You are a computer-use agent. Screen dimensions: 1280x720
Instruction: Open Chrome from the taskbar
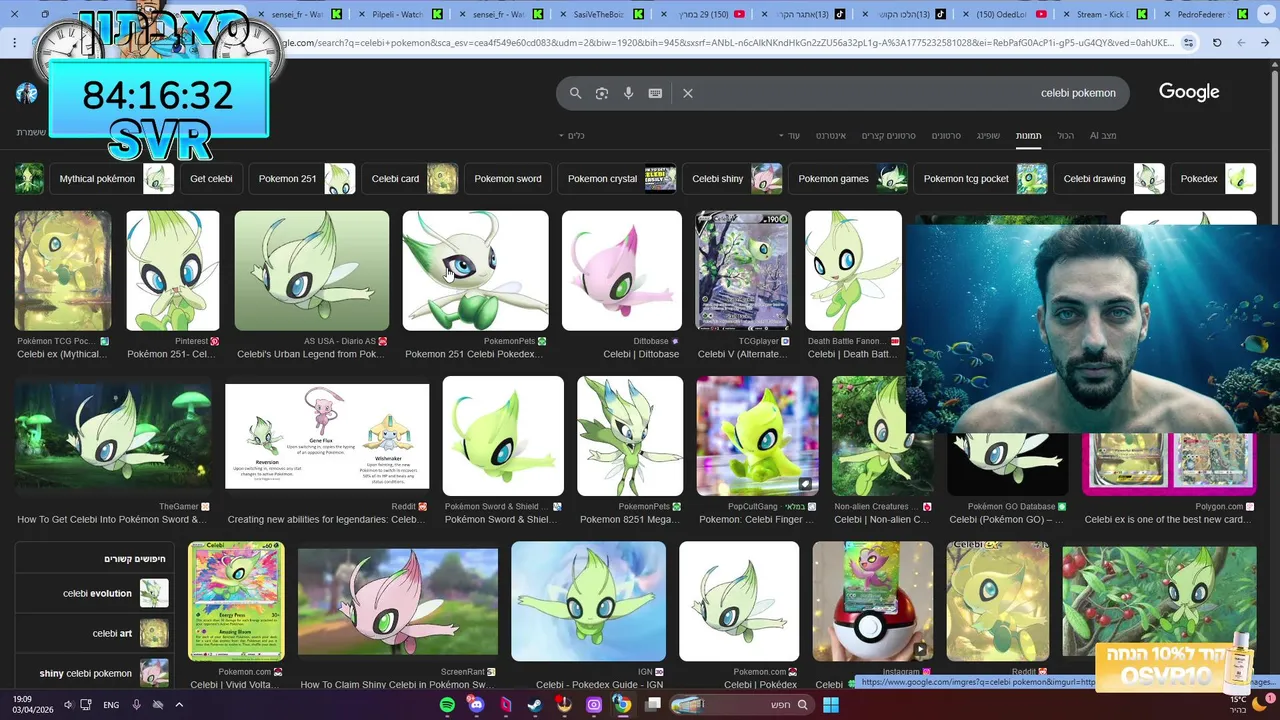[x=623, y=705]
